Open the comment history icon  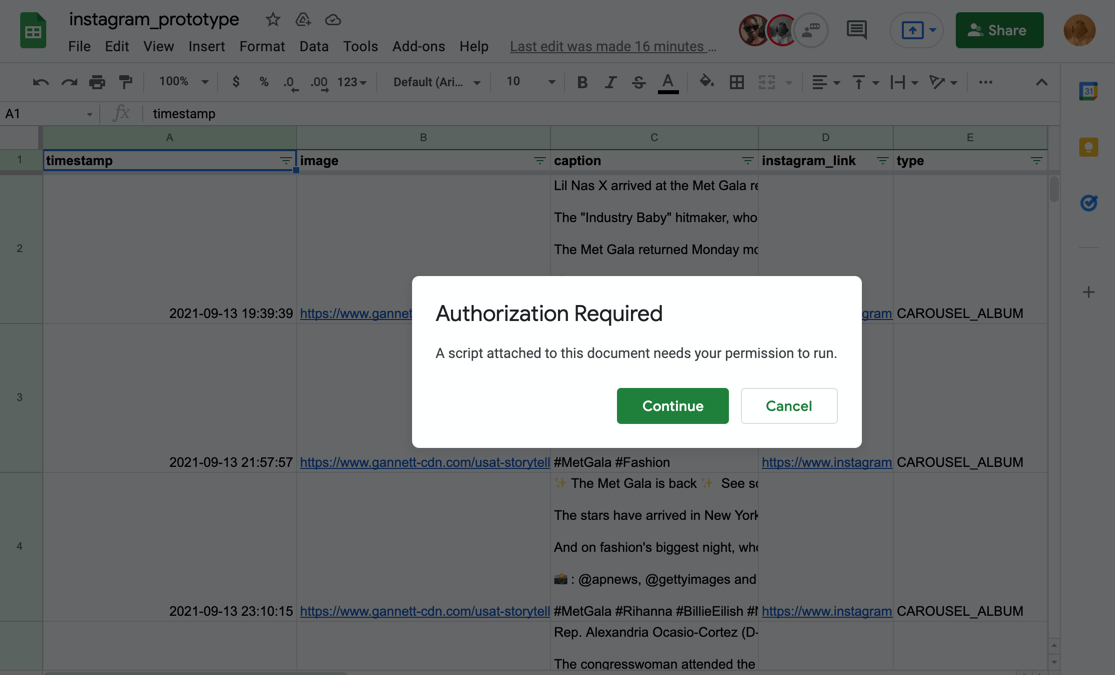[856, 30]
